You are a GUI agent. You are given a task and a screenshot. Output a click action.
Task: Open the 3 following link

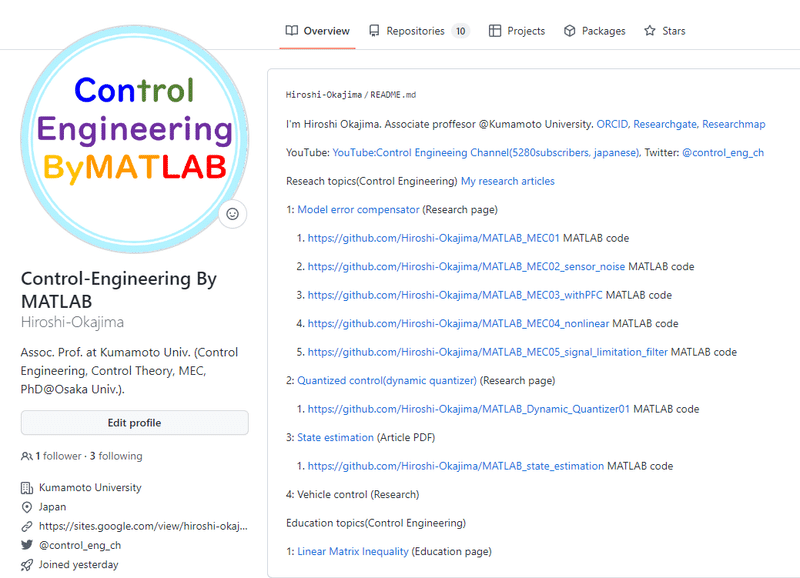click(116, 456)
